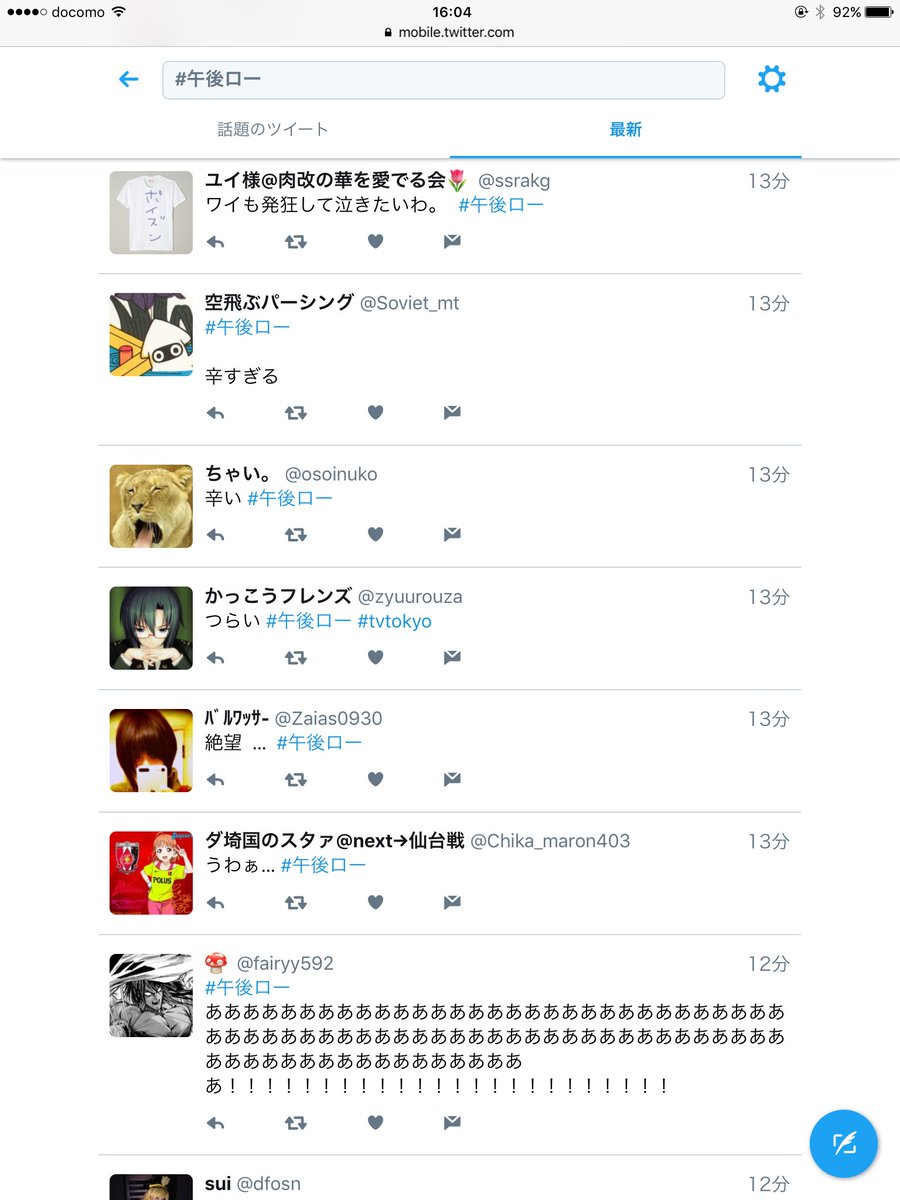Retweet the @Soviet_mt tweet
This screenshot has width=900, height=1200.
pyautogui.click(x=295, y=412)
